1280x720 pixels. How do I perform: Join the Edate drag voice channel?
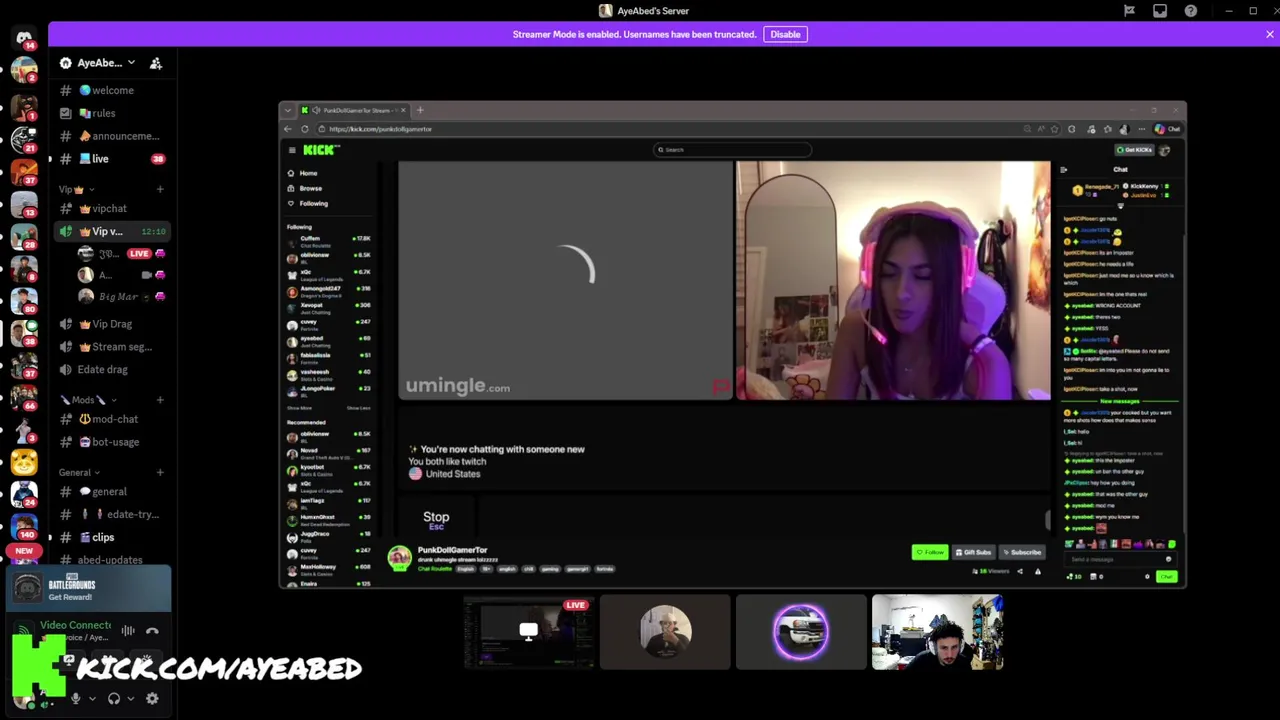[110, 370]
